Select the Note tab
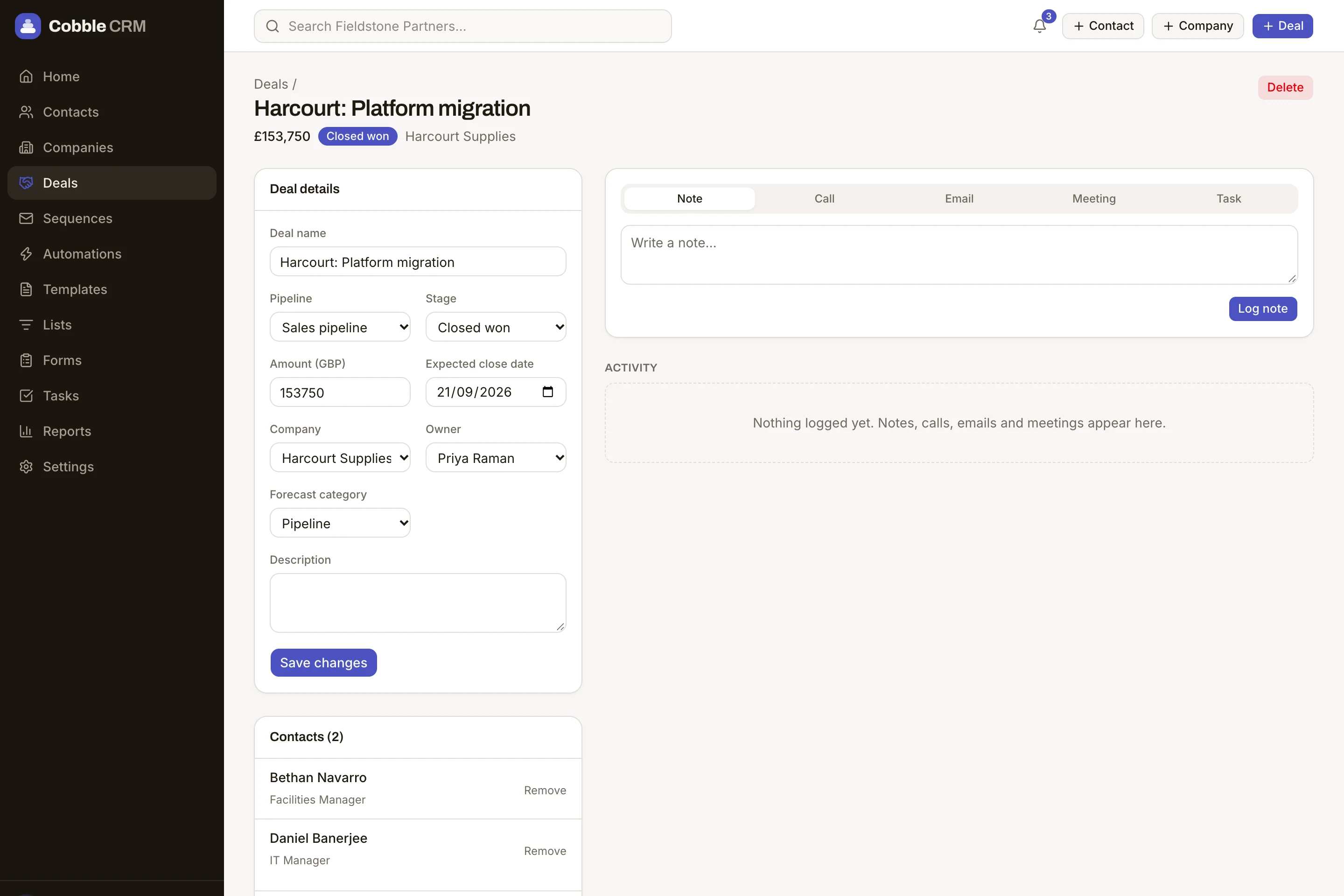1344x896 pixels. (x=690, y=198)
